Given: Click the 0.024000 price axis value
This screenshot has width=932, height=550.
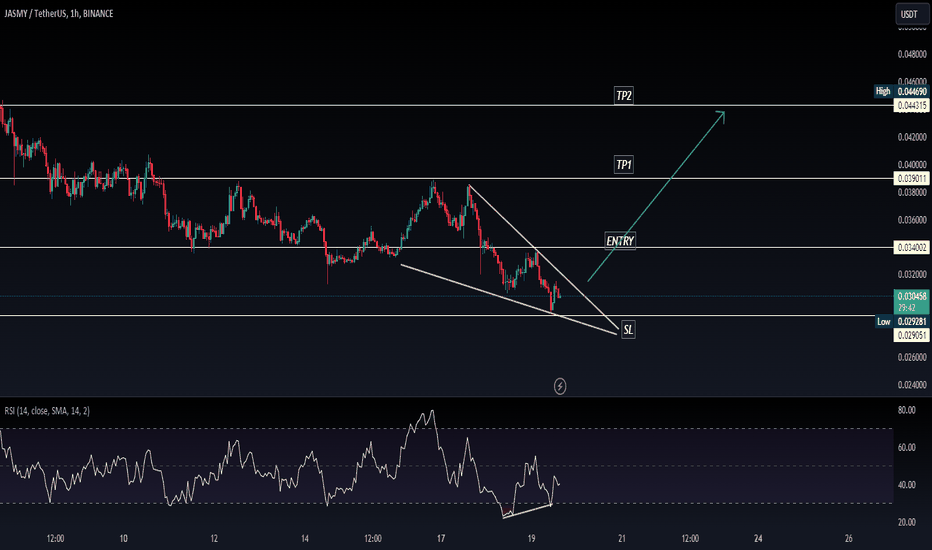Looking at the screenshot, I should pyautogui.click(x=912, y=385).
